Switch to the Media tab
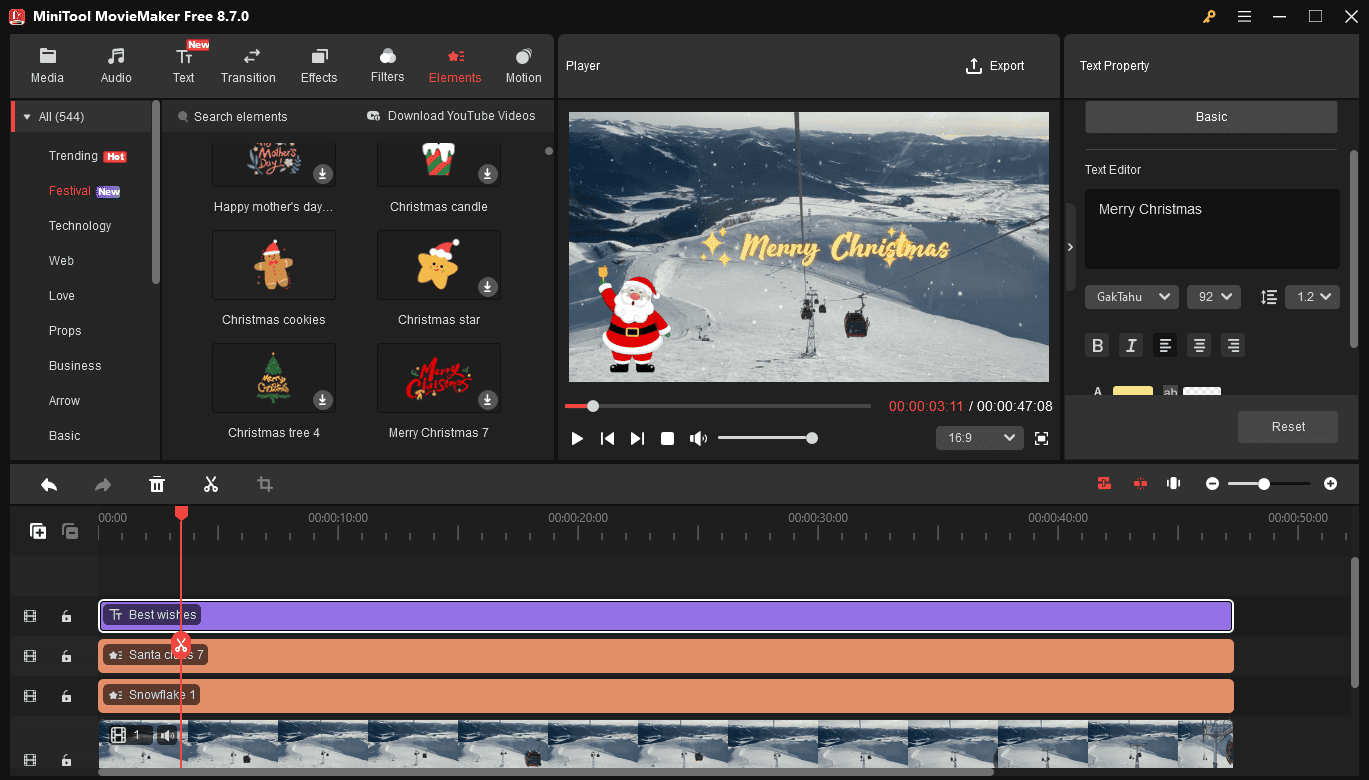This screenshot has height=780, width=1369. tap(47, 66)
